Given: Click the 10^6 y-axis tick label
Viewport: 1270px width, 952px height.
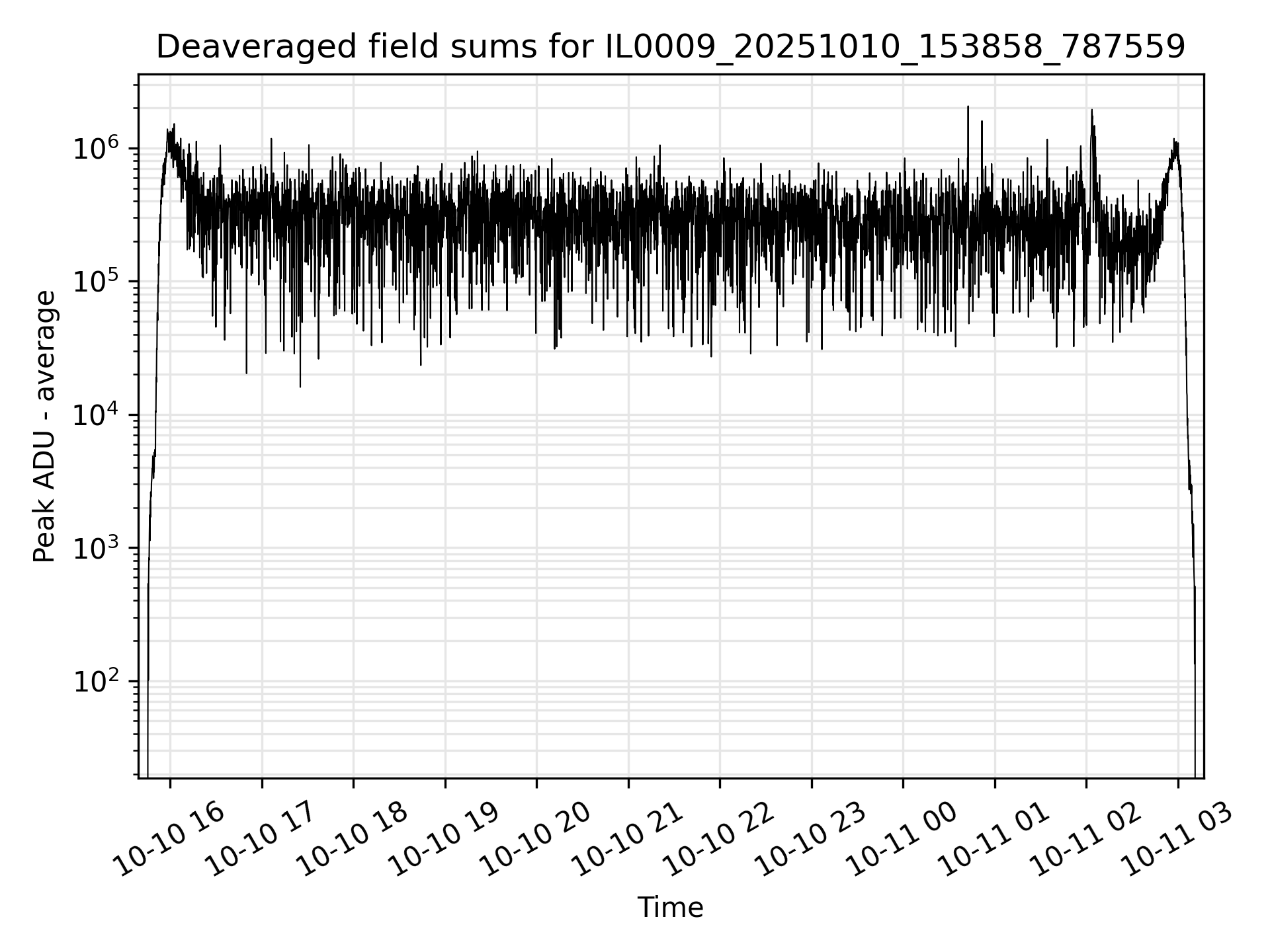Looking at the screenshot, I should tap(95, 149).
